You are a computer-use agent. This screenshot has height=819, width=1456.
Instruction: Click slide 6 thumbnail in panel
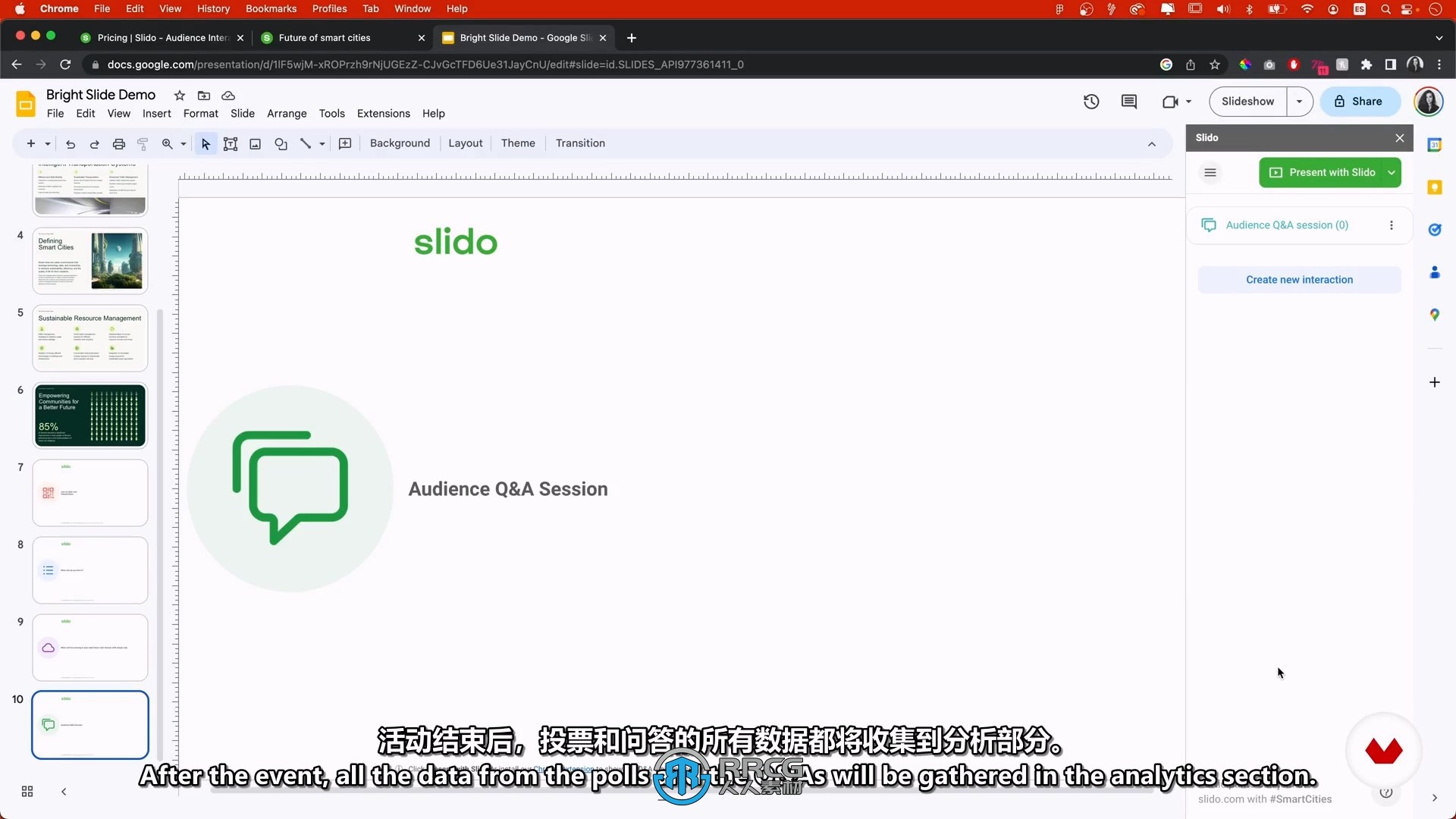coord(90,415)
